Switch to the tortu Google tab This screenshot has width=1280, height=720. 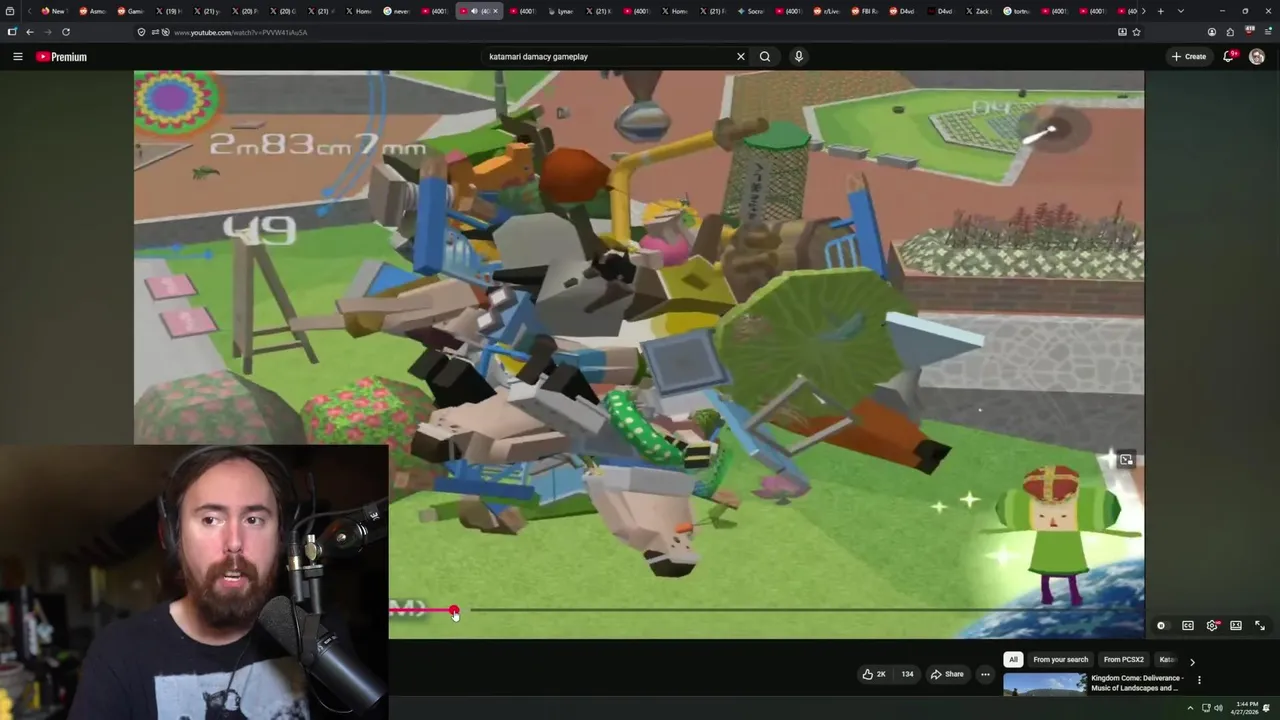coord(1016,11)
